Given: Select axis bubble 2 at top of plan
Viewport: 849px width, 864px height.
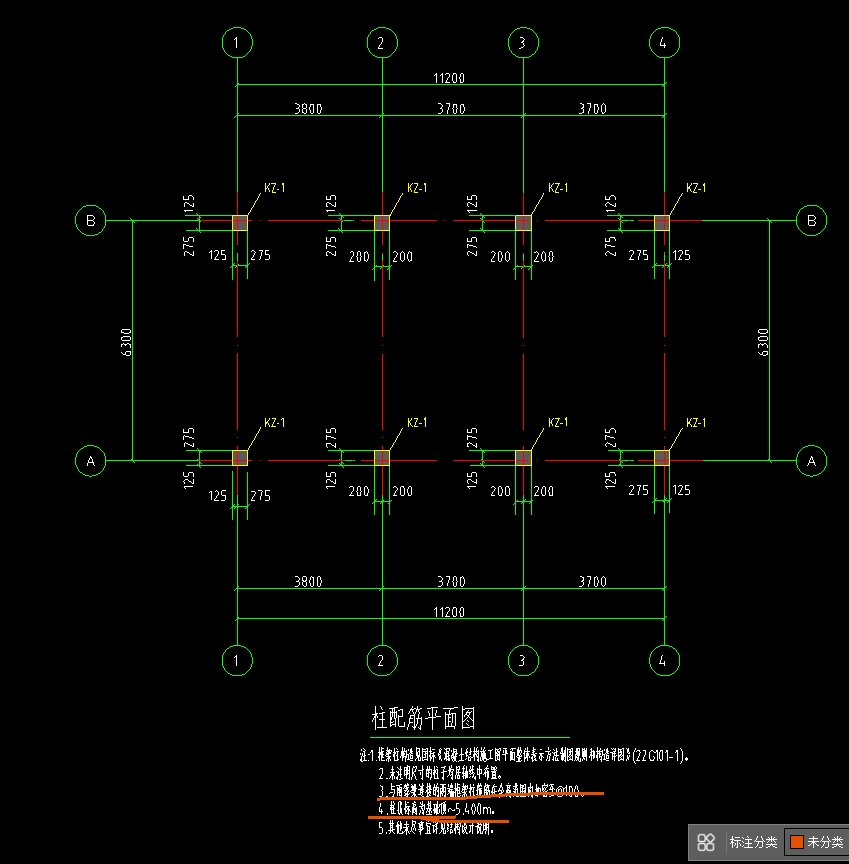Looking at the screenshot, I should pos(382,42).
